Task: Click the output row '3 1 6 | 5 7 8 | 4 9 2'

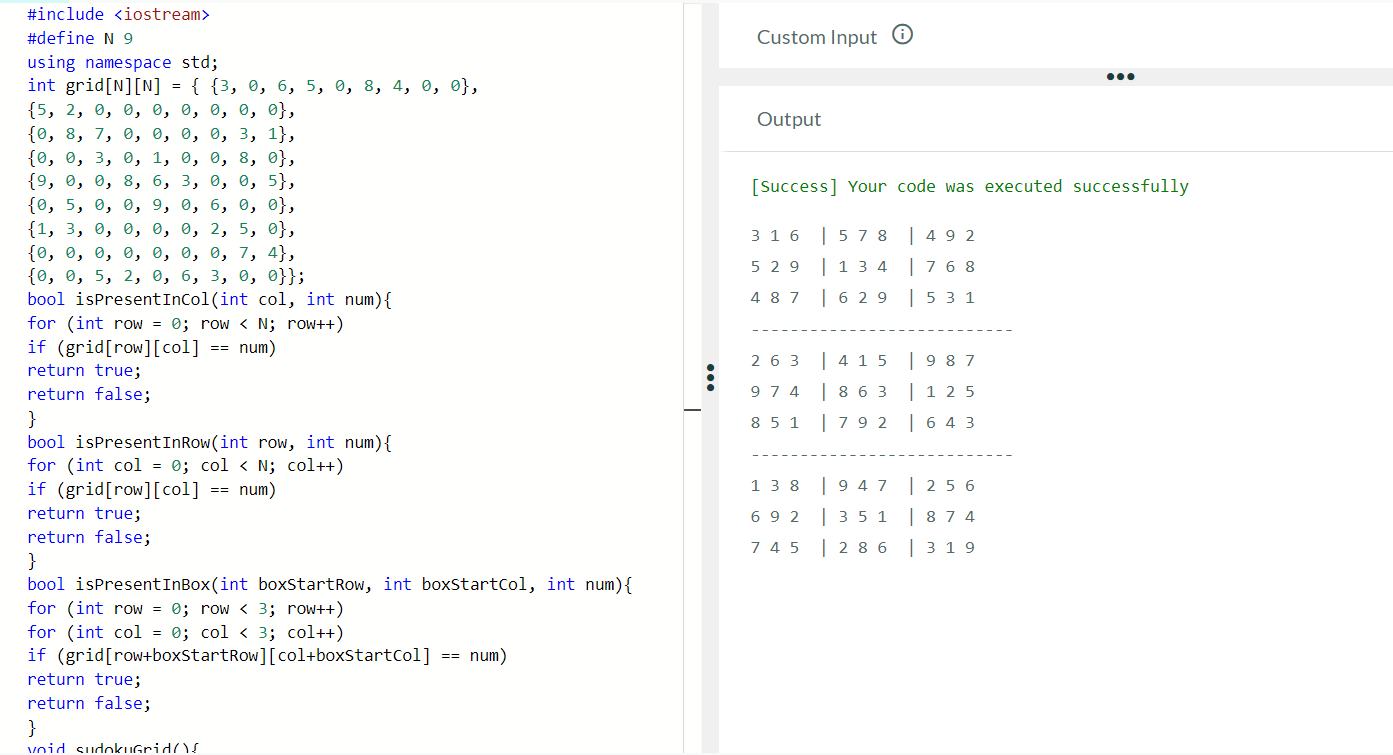Action: click(863, 236)
